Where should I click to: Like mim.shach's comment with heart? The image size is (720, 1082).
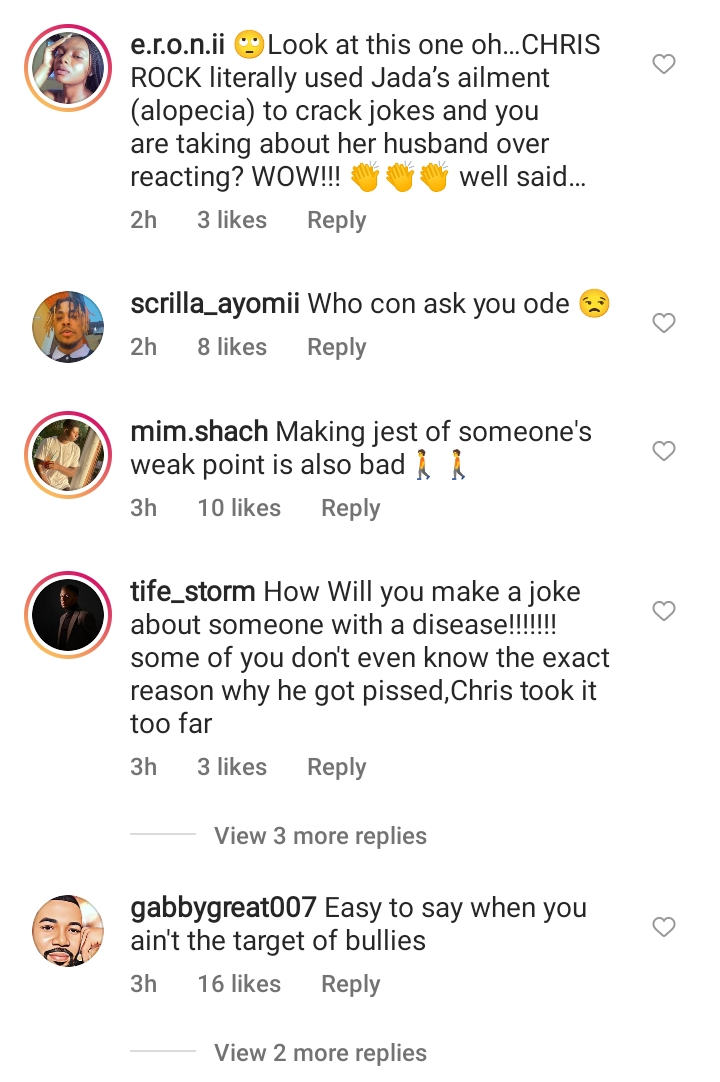coord(663,451)
